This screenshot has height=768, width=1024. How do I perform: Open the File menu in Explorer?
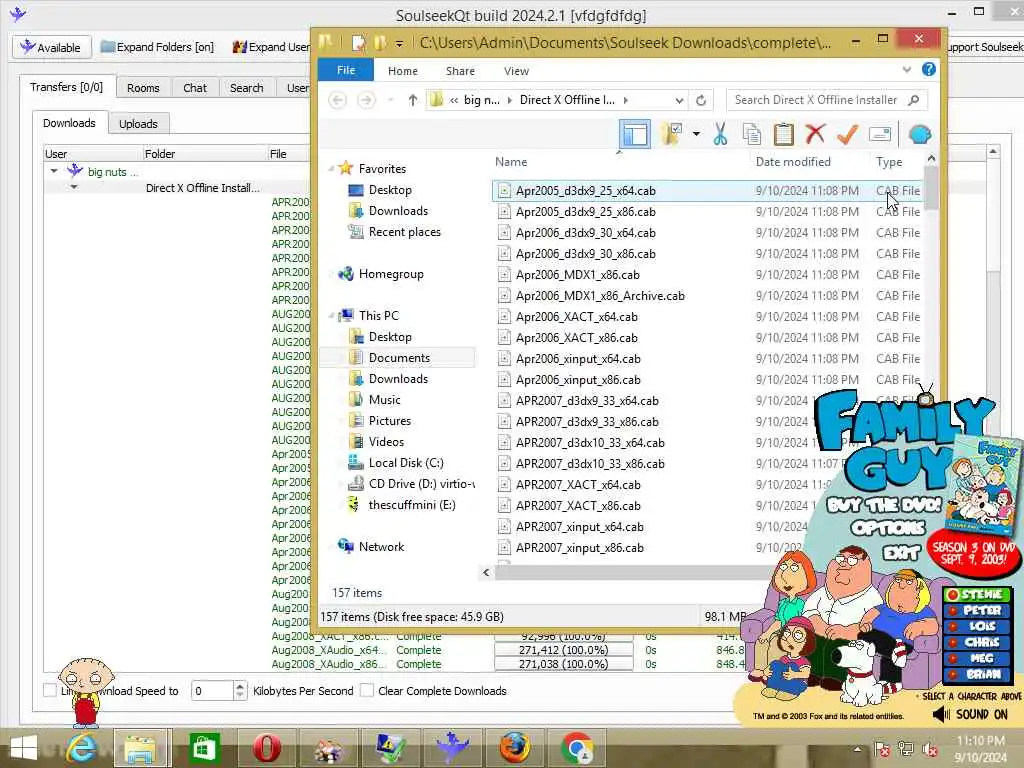[x=345, y=70]
